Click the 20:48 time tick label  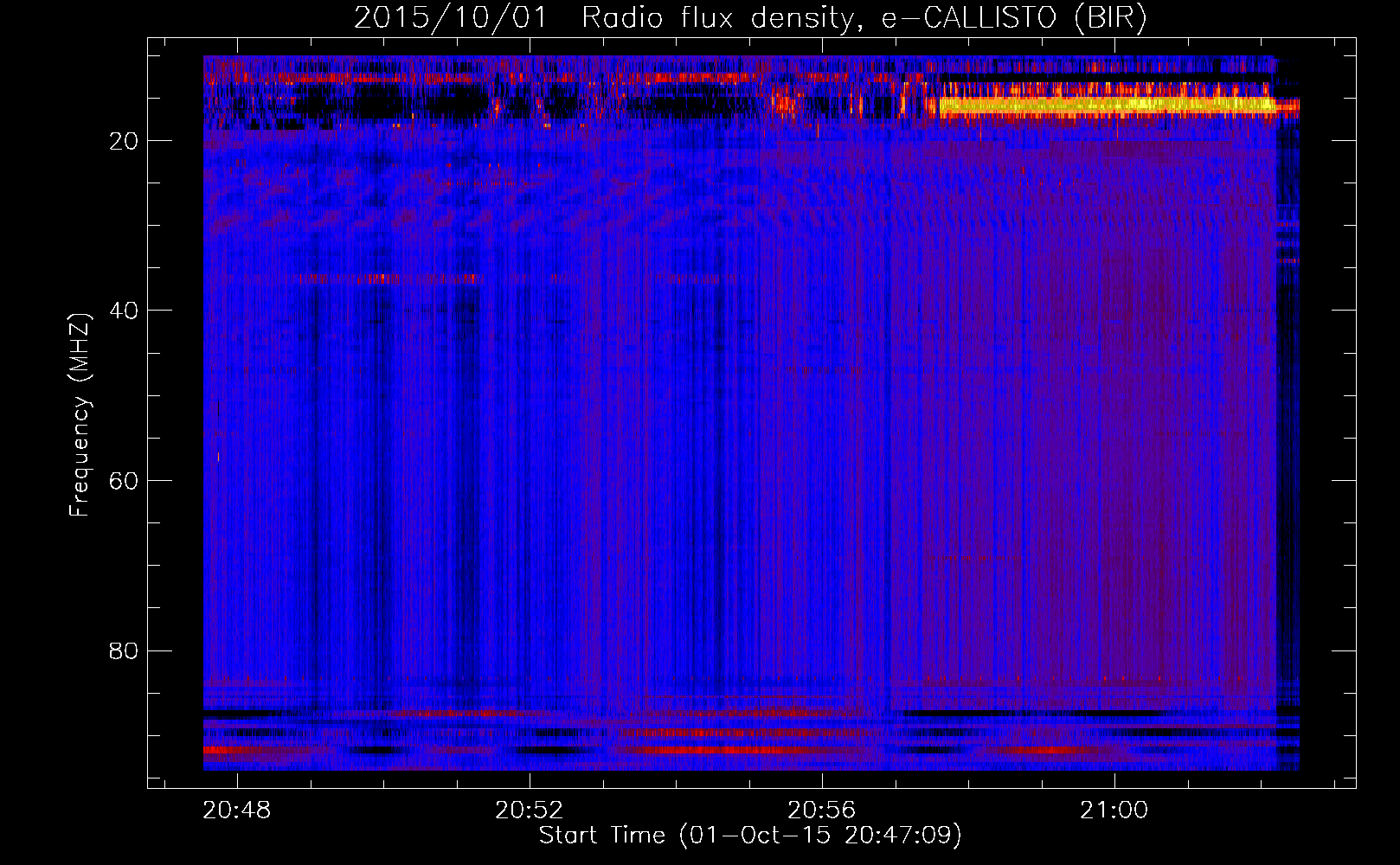coord(237,810)
